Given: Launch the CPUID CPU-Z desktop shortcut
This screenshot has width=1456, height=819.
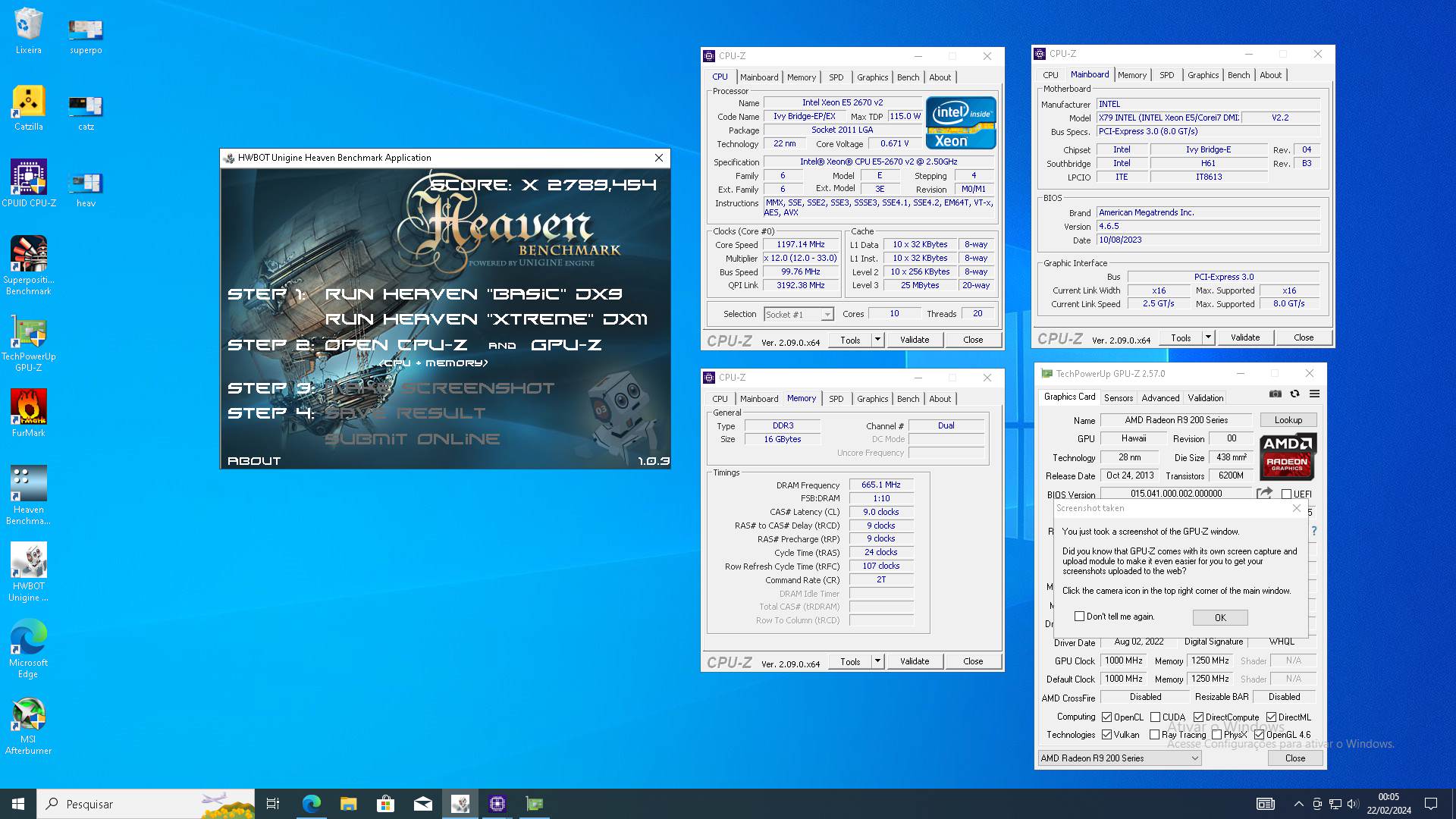Looking at the screenshot, I should click(x=28, y=184).
